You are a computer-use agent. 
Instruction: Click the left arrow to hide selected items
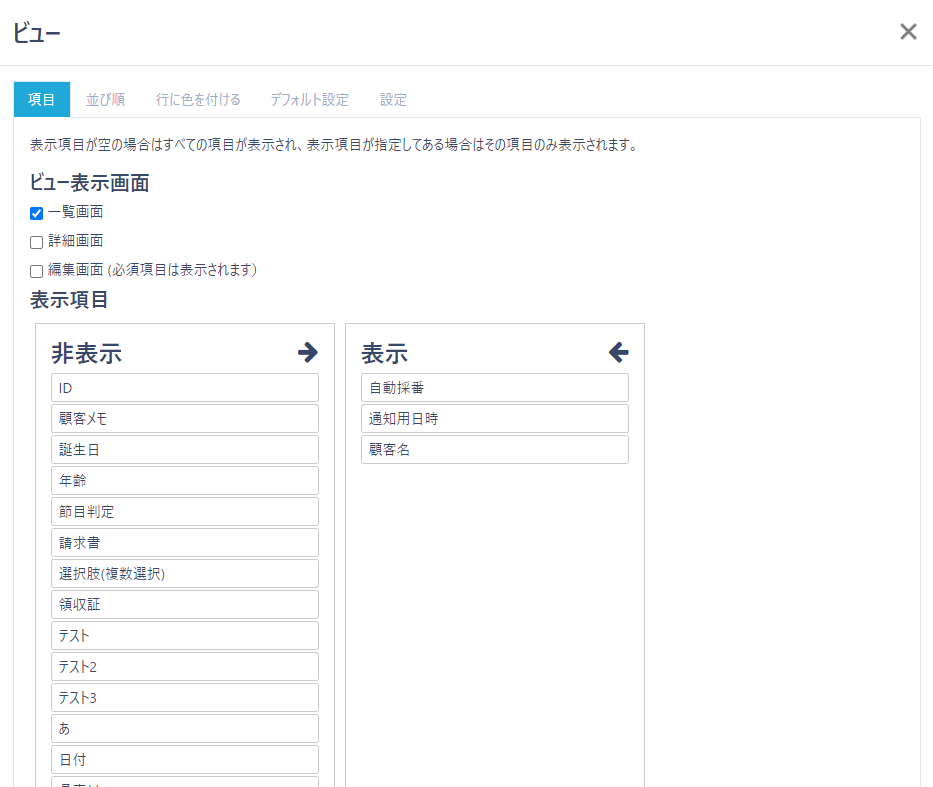pos(618,352)
